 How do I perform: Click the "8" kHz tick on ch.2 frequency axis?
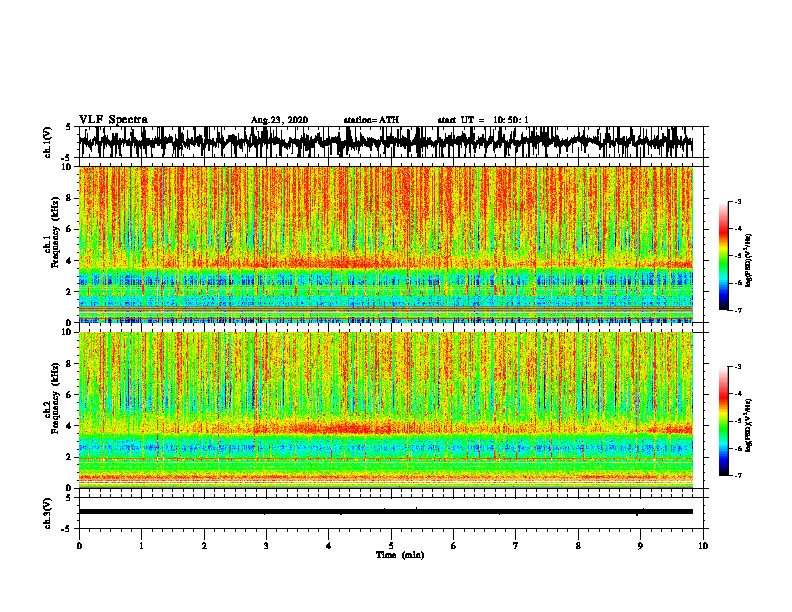click(71, 364)
